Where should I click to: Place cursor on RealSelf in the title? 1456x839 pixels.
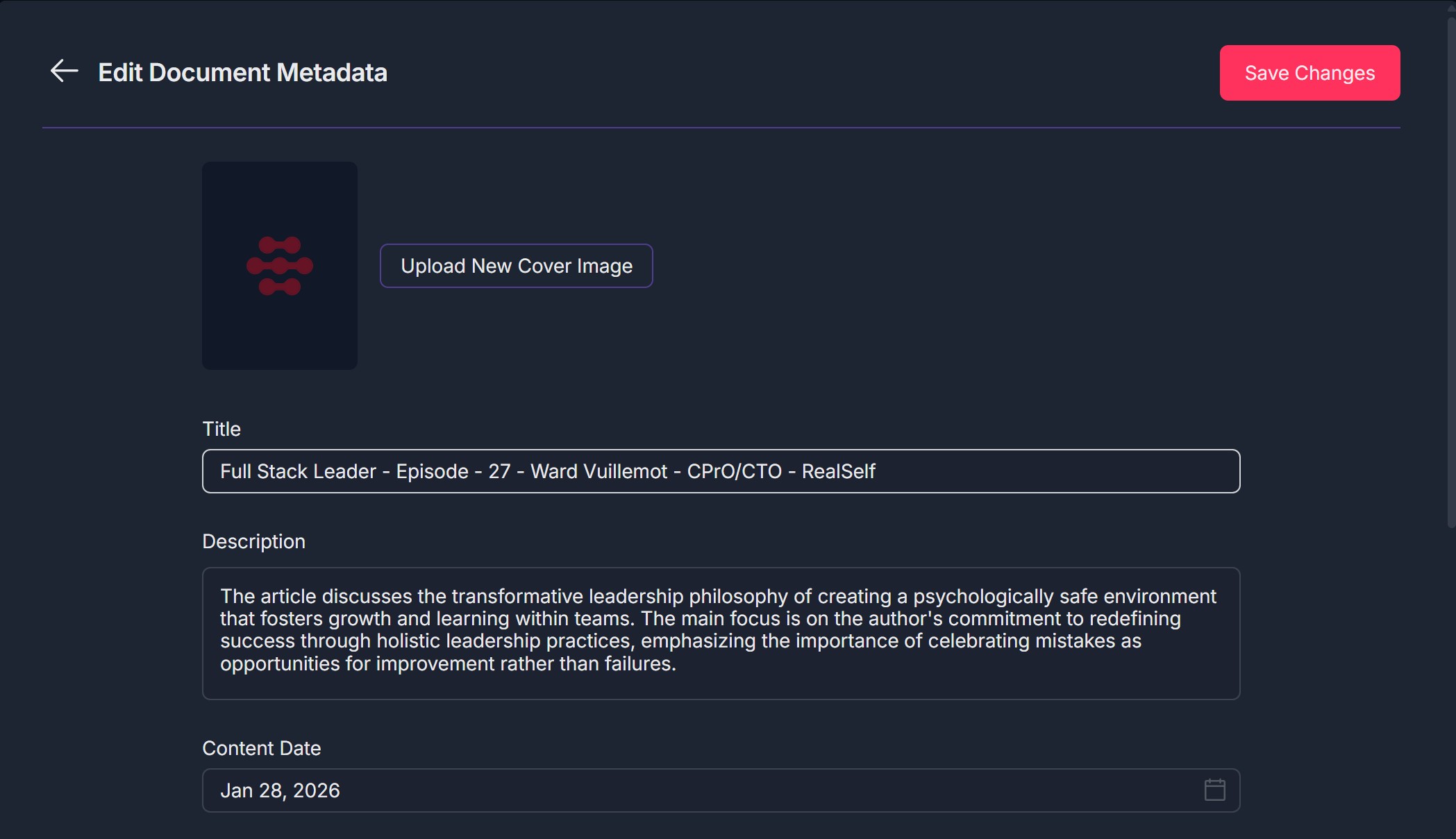(x=838, y=472)
